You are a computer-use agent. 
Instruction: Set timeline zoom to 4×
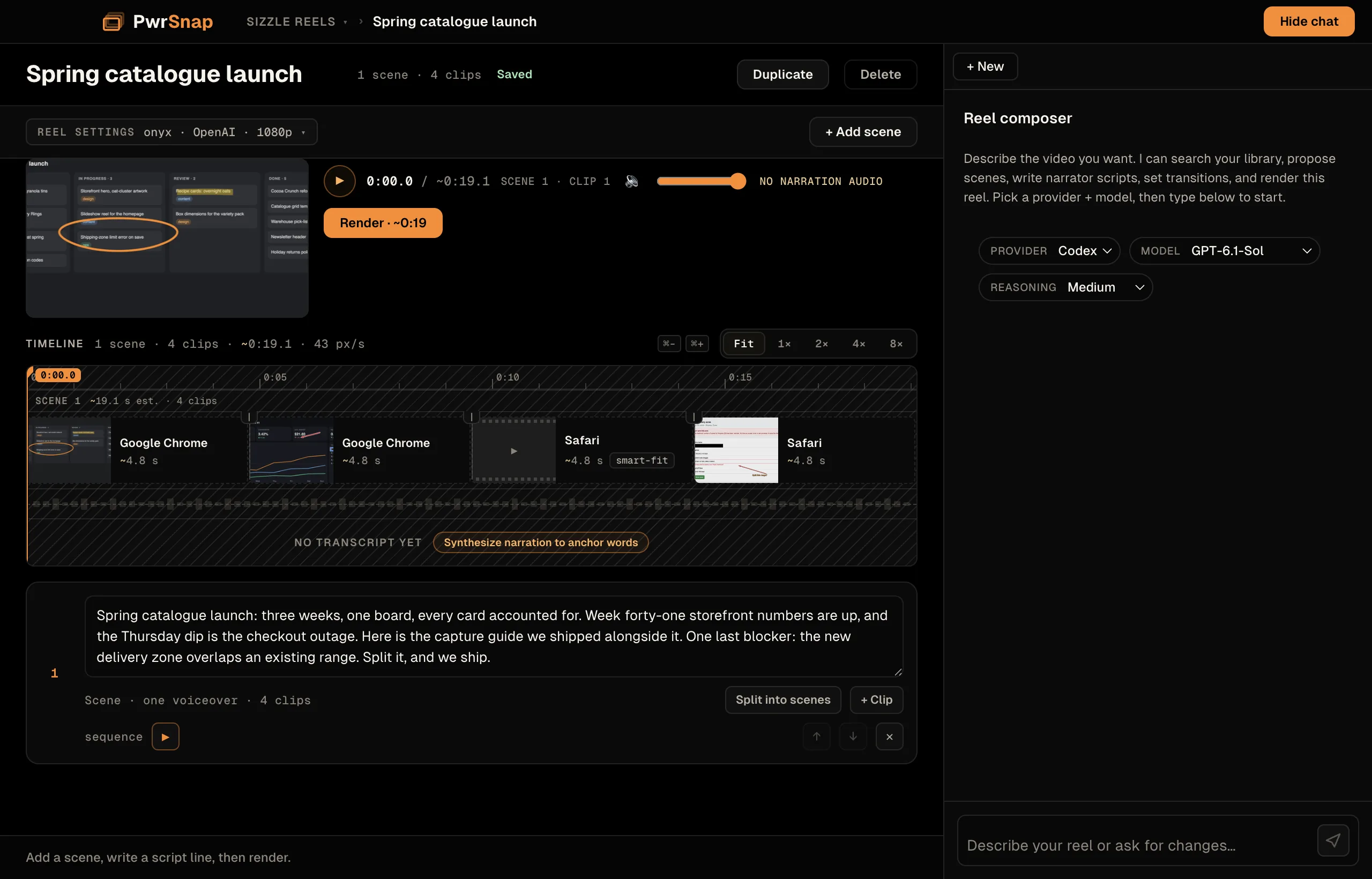point(859,344)
